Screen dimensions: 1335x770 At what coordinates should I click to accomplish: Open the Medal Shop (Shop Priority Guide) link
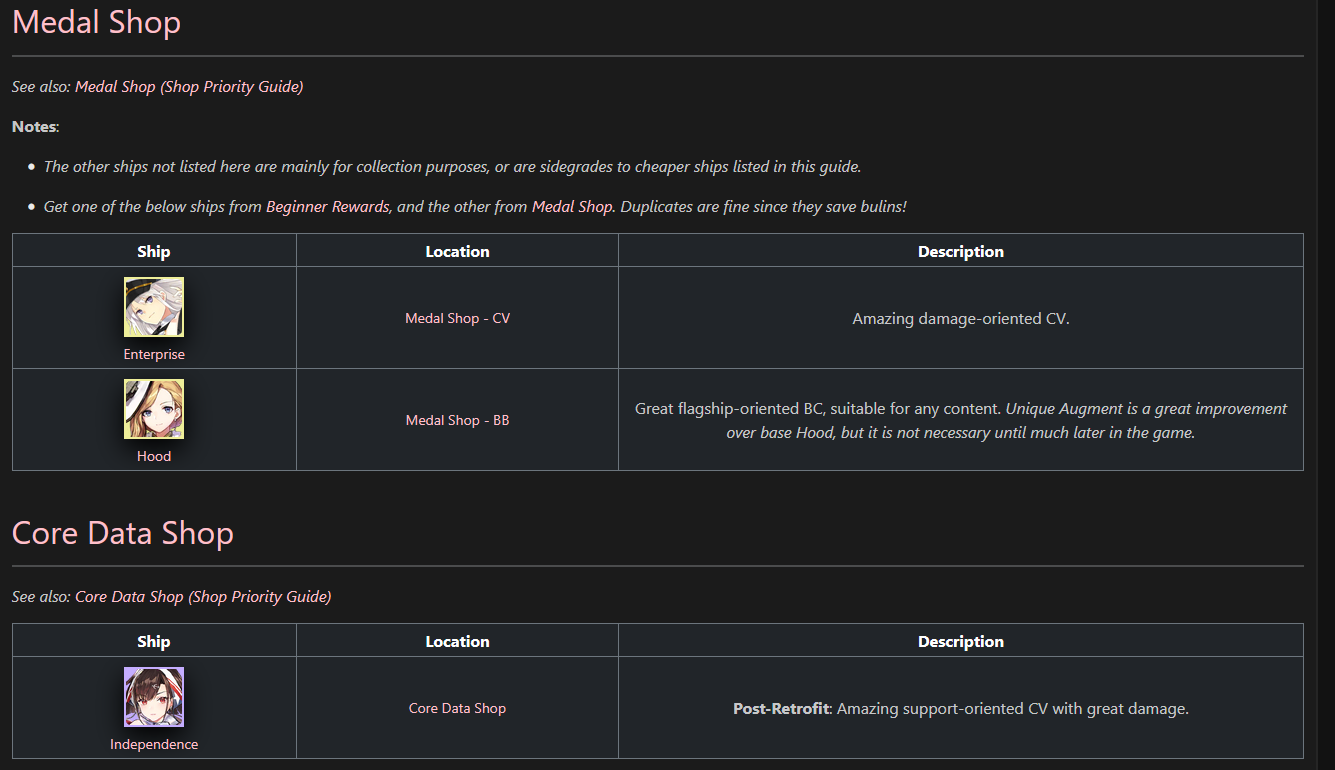[x=189, y=87]
